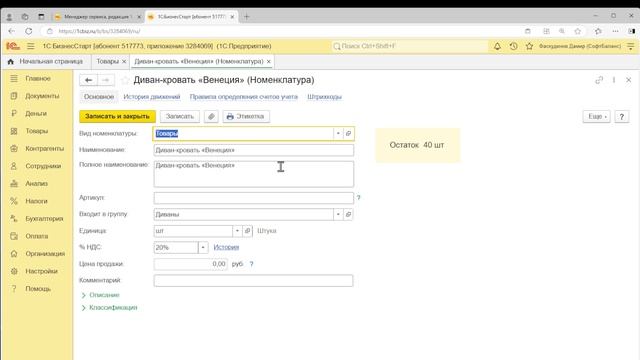Expand the Входит в группу dropdown
The width and height of the screenshot is (640, 360).
(338, 214)
